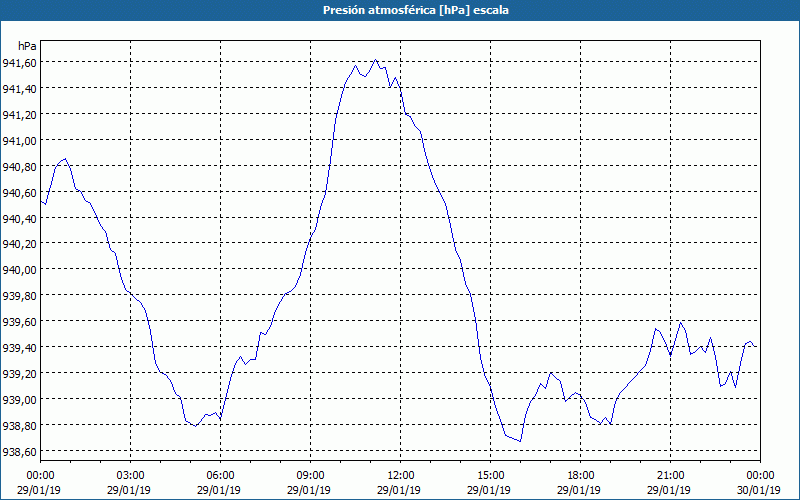Image resolution: width=800 pixels, height=500 pixels.
Task: Click the 938,80 y-axis value
Action: click(x=19, y=426)
